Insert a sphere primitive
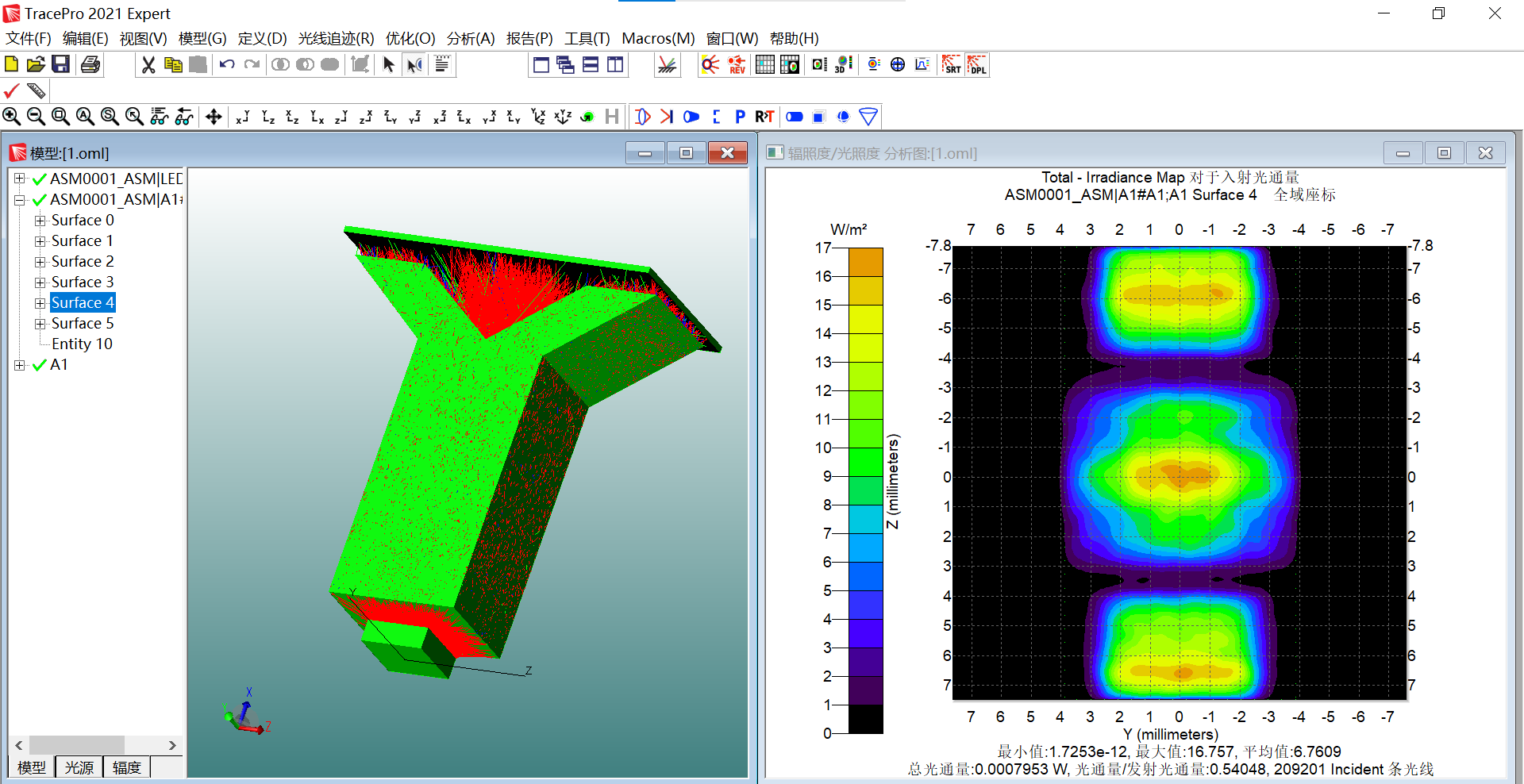The image size is (1524, 784). (844, 117)
